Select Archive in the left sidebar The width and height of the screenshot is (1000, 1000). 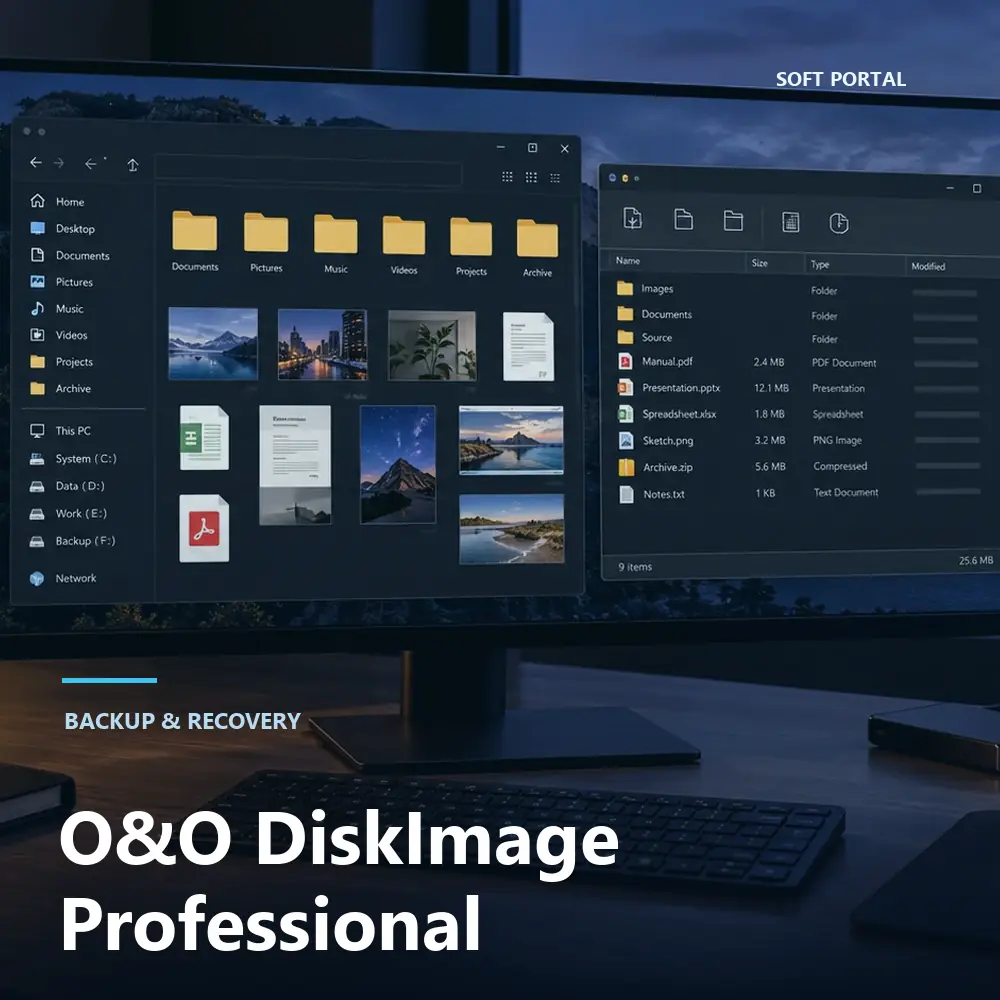(61, 388)
